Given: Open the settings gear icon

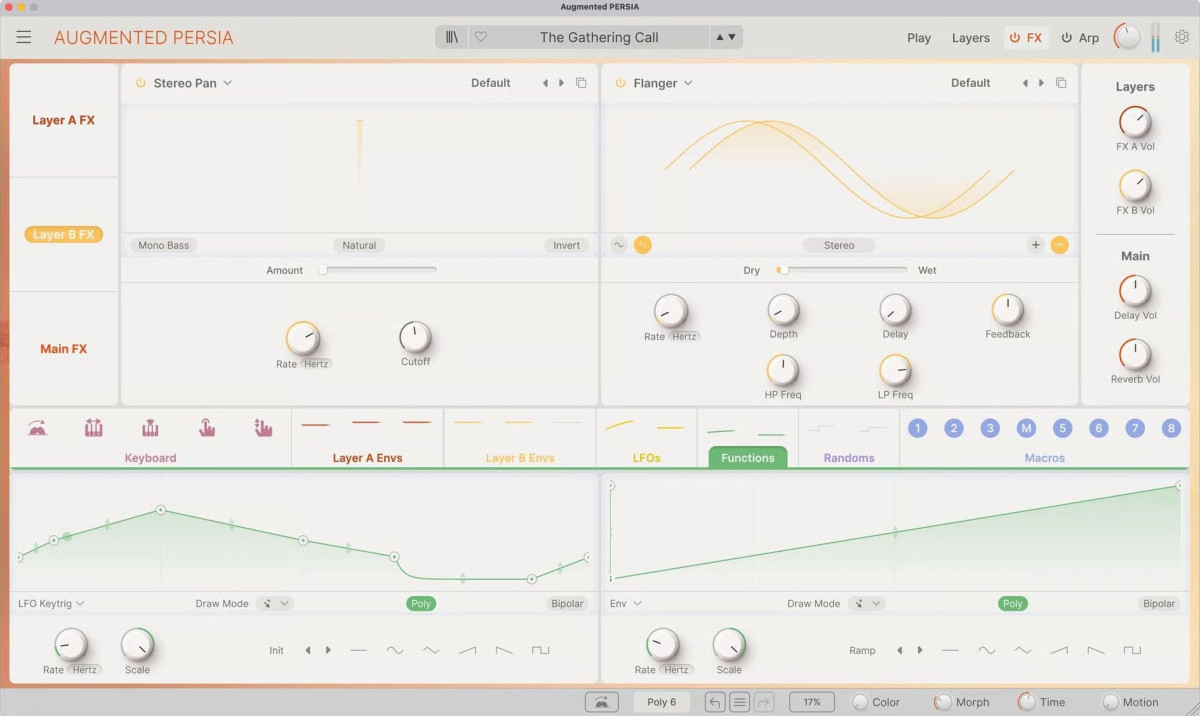Looking at the screenshot, I should 1181,38.
